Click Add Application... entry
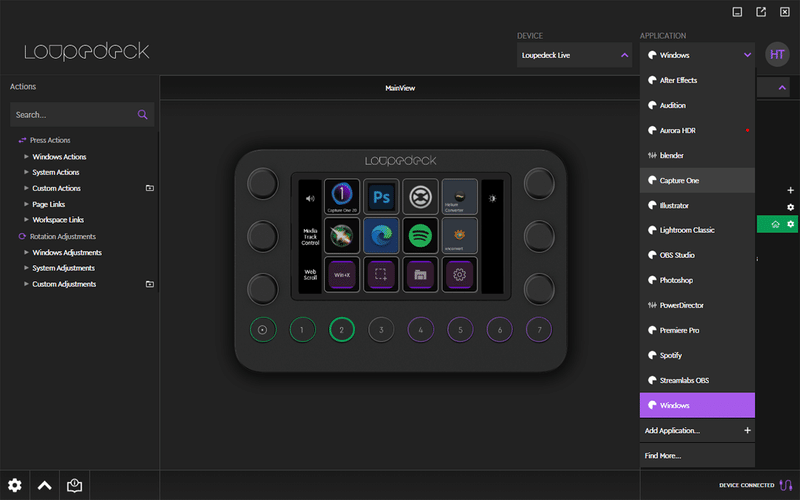Viewport: 800px width, 500px height. coord(697,431)
